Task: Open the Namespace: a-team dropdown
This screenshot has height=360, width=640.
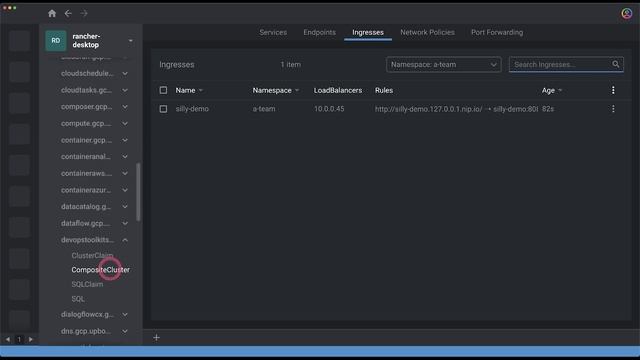Action: coord(444,64)
